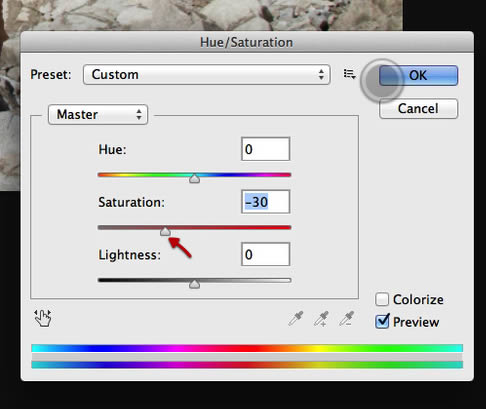Select the Eyedropper tool
486x409 pixels.
pyautogui.click(x=296, y=318)
